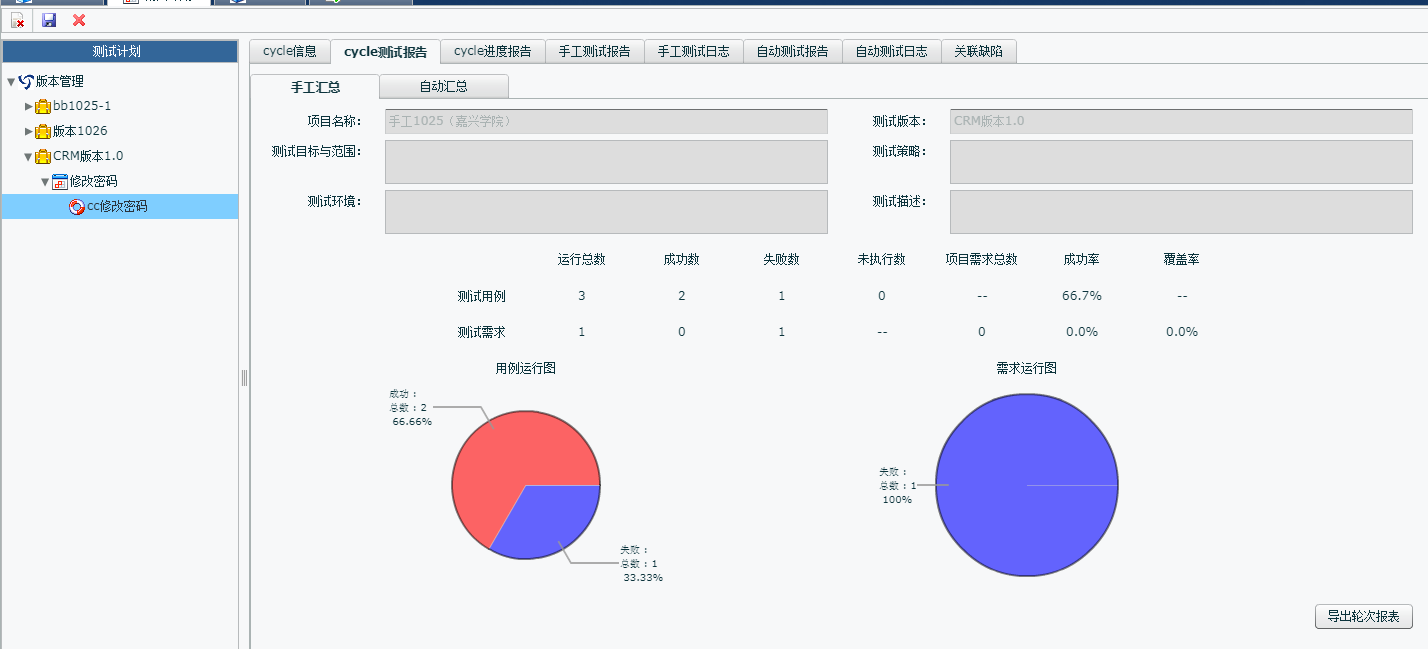
Task: Select the 手工测试日志 tab
Action: tap(693, 52)
